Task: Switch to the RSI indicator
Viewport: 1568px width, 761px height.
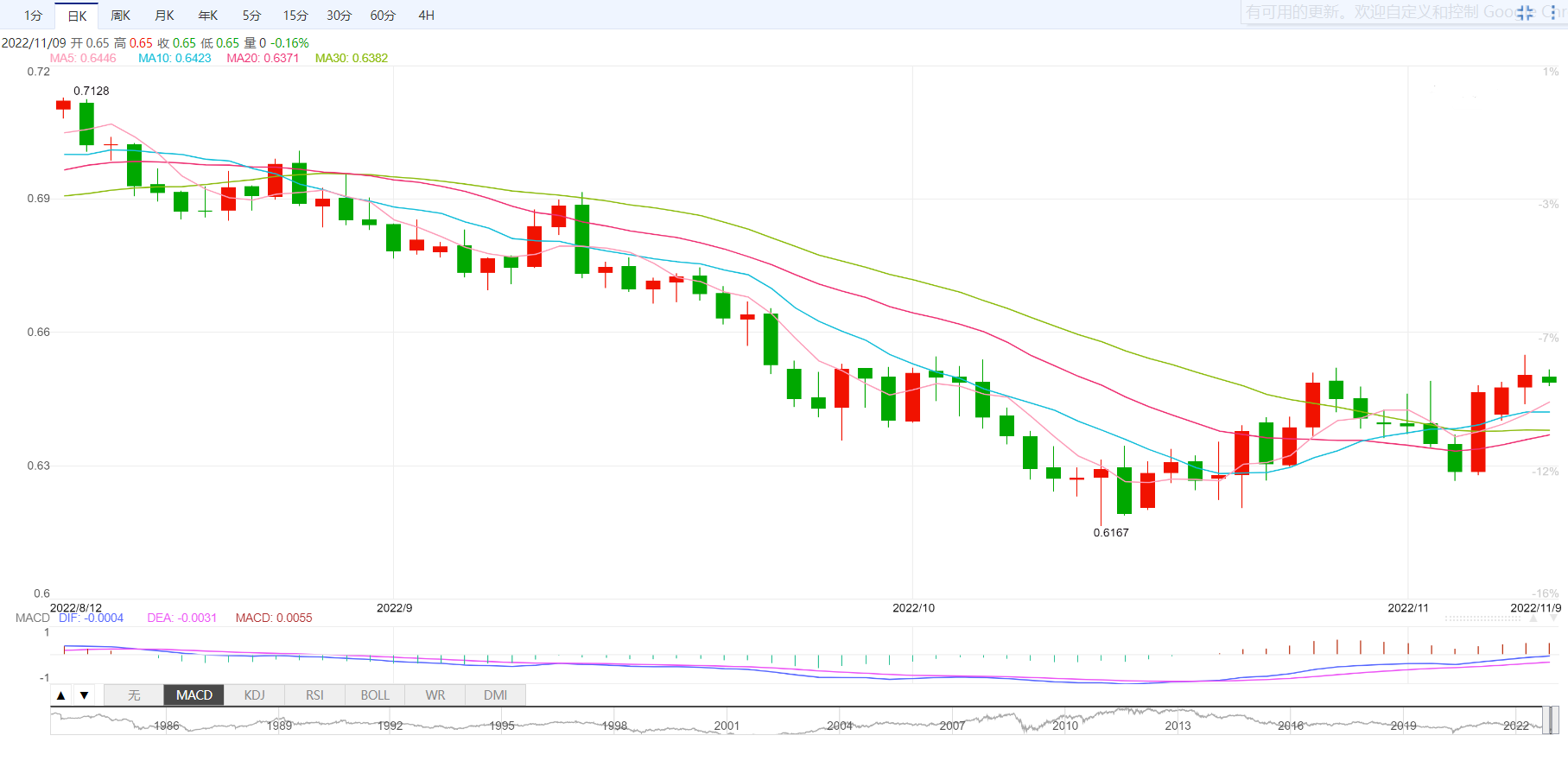Action: click(x=314, y=695)
